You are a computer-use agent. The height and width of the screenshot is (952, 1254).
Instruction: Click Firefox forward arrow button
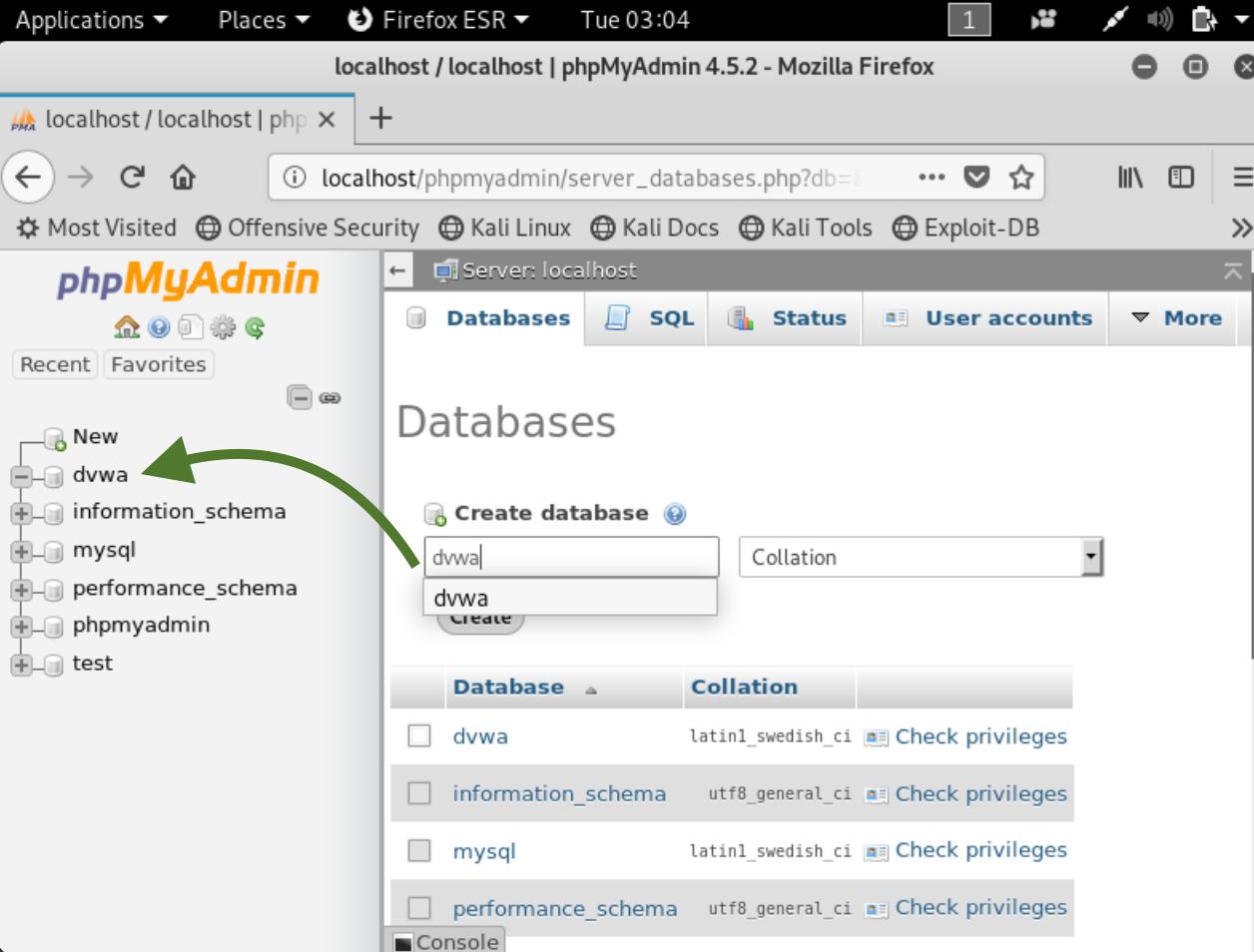[x=81, y=178]
